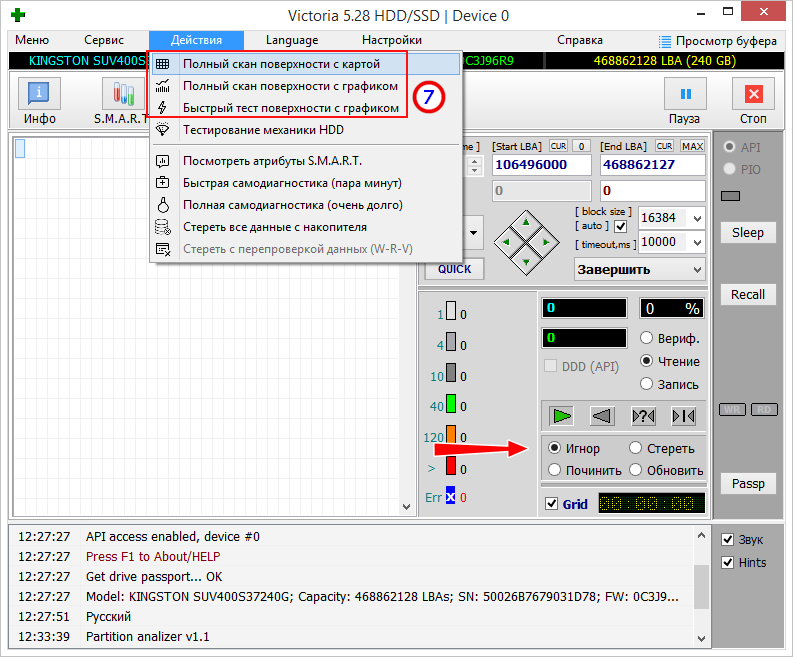The width and height of the screenshot is (793, 657).
Task: Click map icon of Полный скан с картой
Action: pyautogui.click(x=162, y=64)
